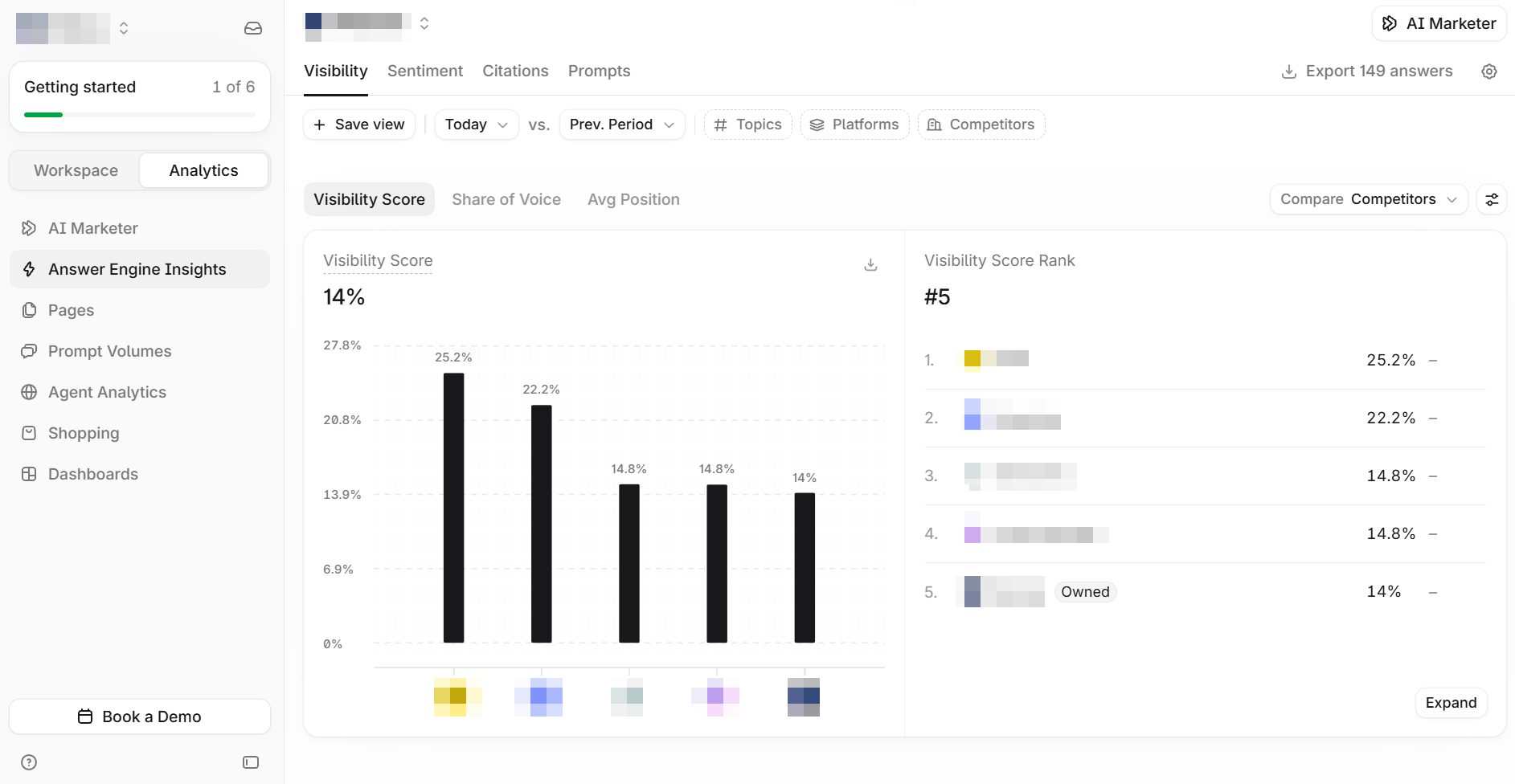Filter by Topics
The height and width of the screenshot is (784, 1515).
[x=748, y=125]
